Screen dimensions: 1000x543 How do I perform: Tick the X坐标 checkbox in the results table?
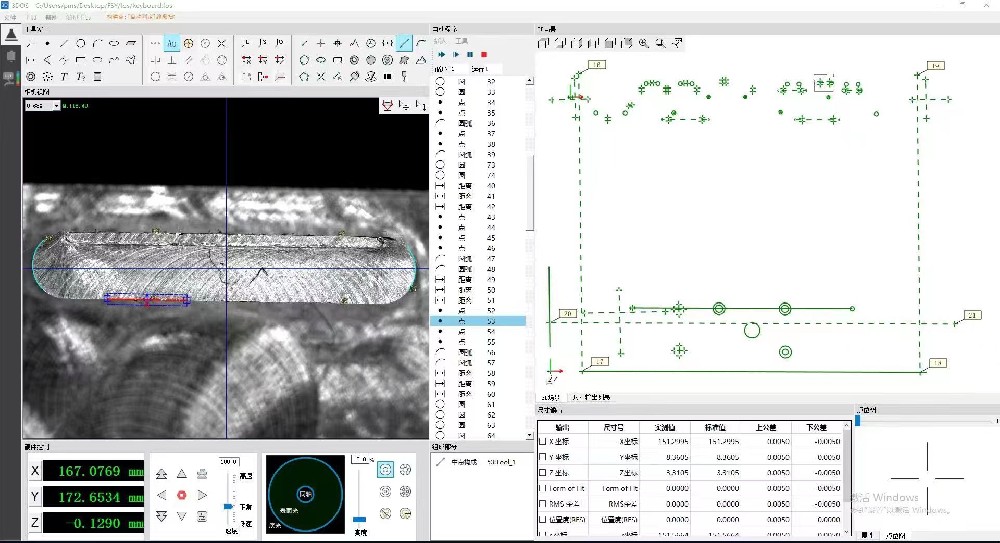(x=543, y=441)
